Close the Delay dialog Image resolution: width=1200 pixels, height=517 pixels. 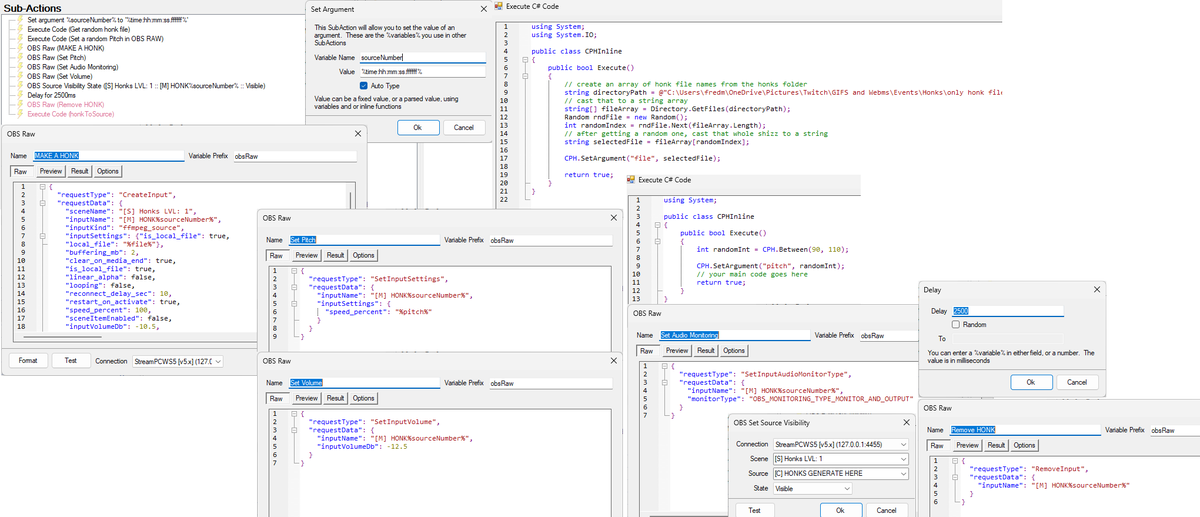1097,289
